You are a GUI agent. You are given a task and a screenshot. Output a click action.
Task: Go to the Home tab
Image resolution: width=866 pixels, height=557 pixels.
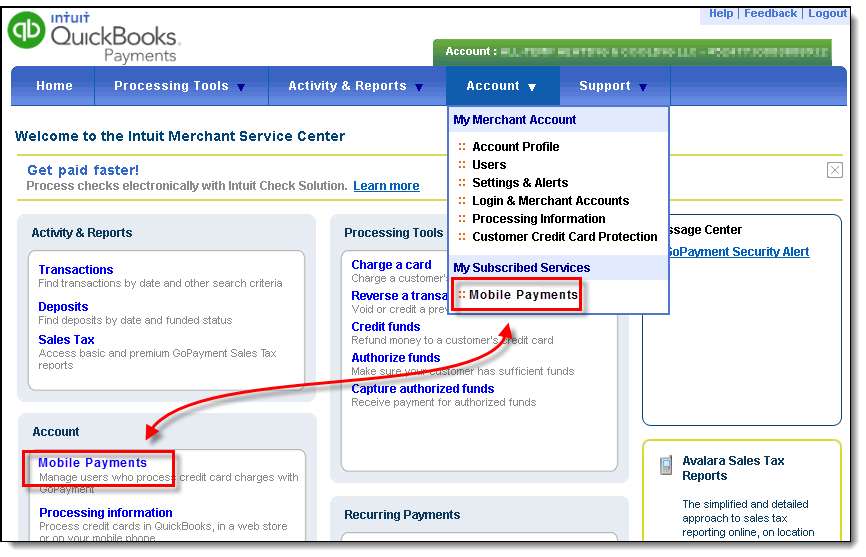[x=54, y=86]
